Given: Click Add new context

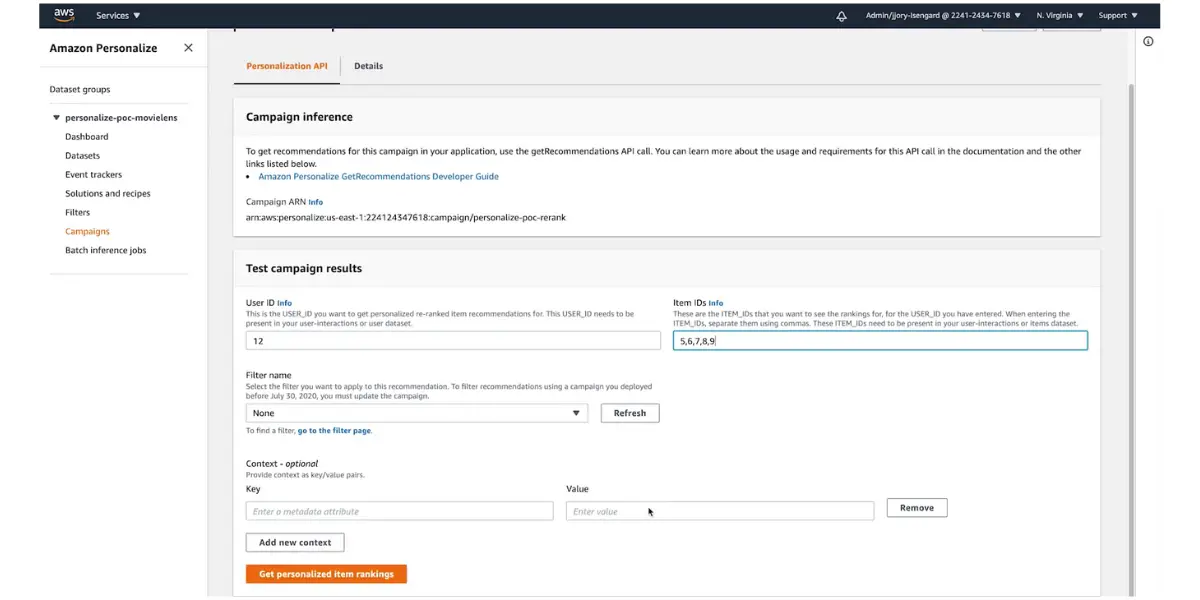Looking at the screenshot, I should pyautogui.click(x=295, y=542).
